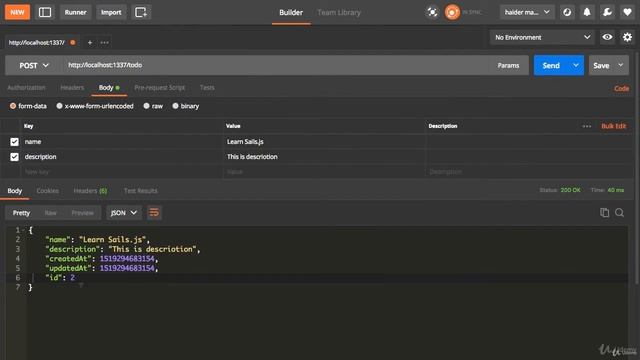Click the Import button
640x360 pixels.
coord(111,12)
